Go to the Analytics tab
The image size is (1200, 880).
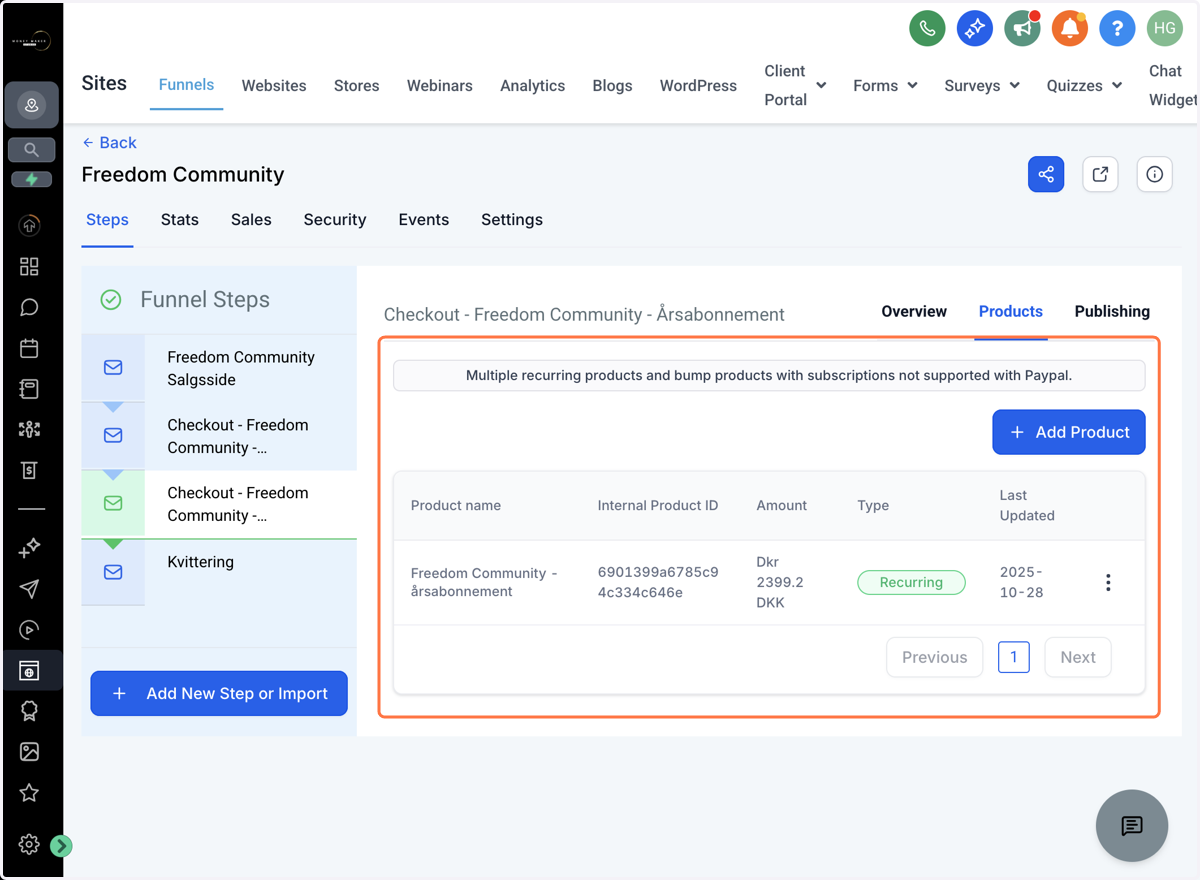tap(533, 86)
